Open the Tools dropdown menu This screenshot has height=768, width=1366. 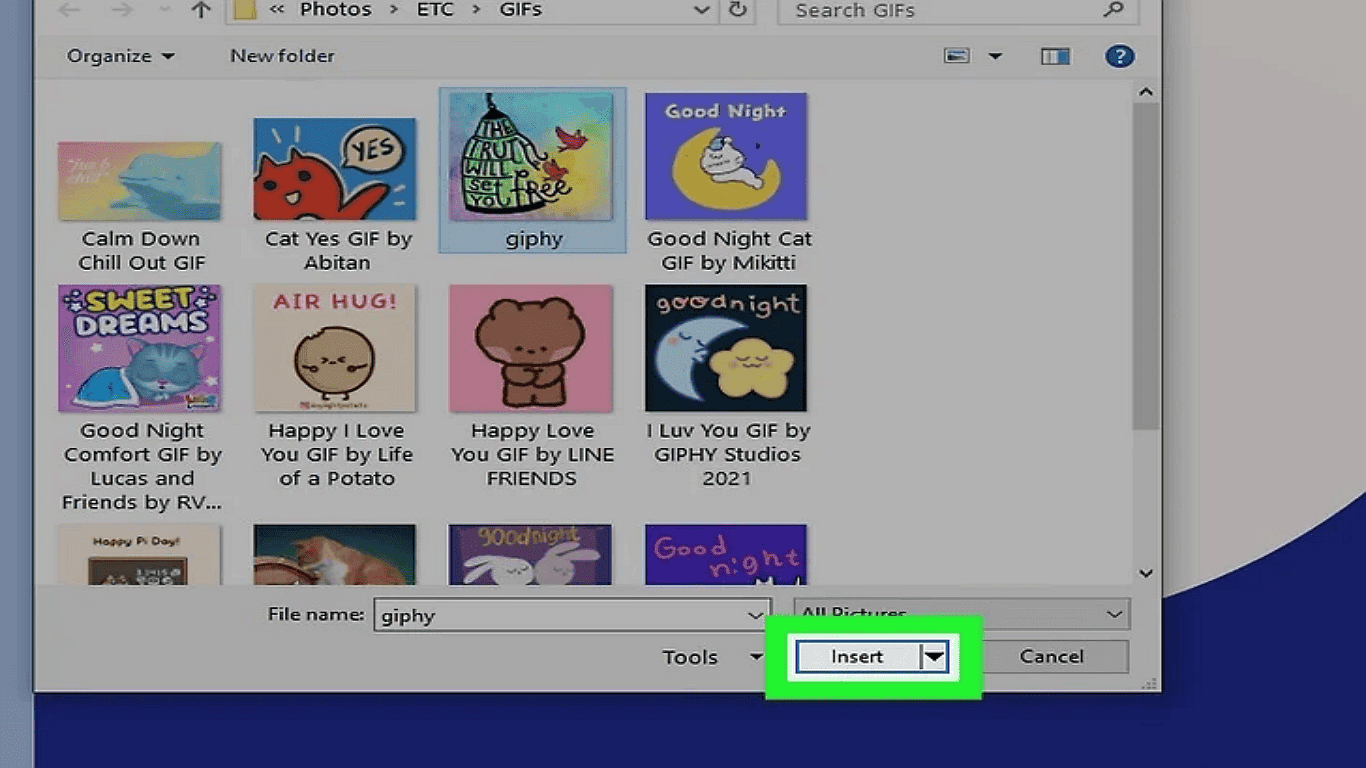click(712, 657)
